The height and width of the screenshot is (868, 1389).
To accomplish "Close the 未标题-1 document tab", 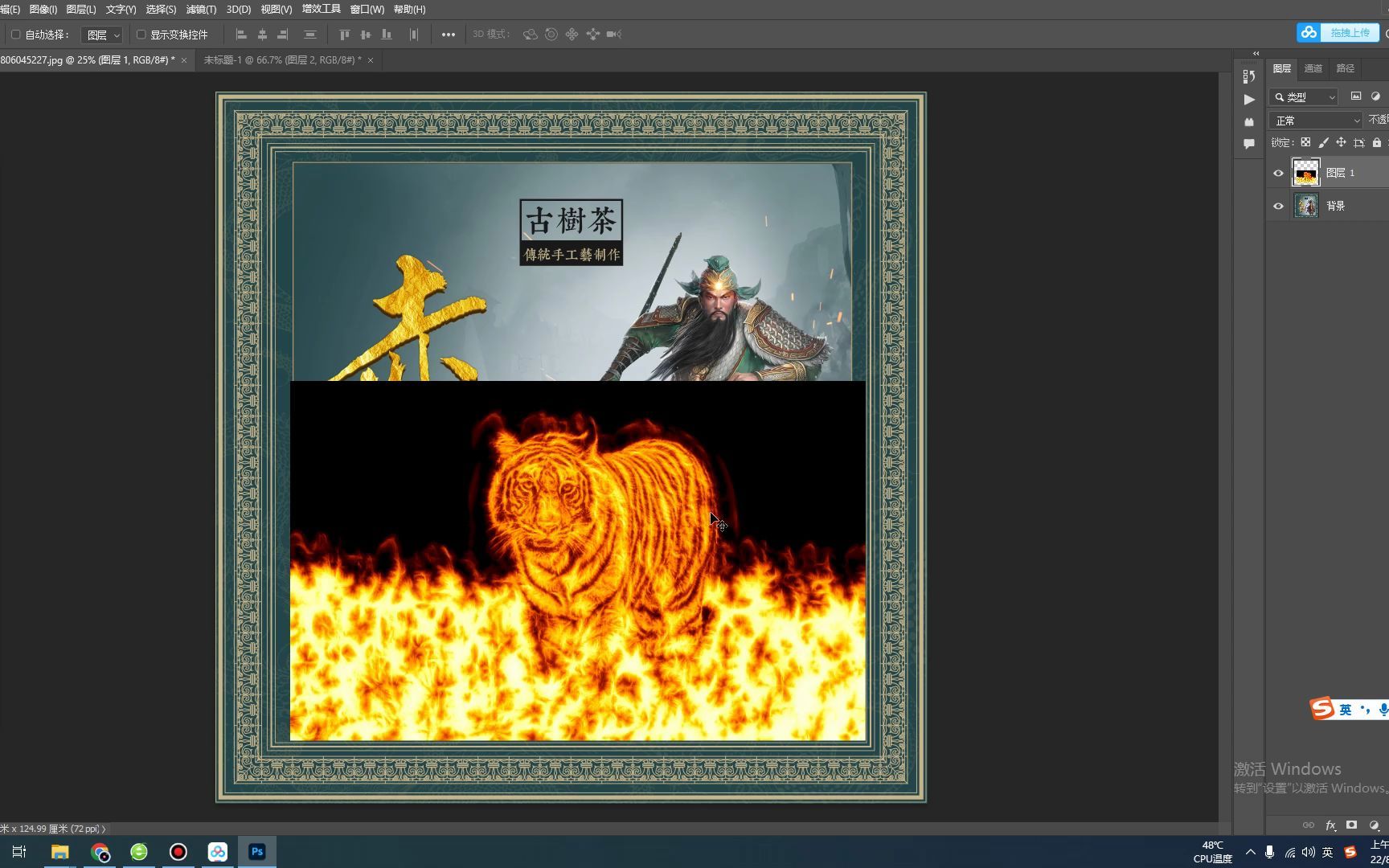I will [371, 60].
